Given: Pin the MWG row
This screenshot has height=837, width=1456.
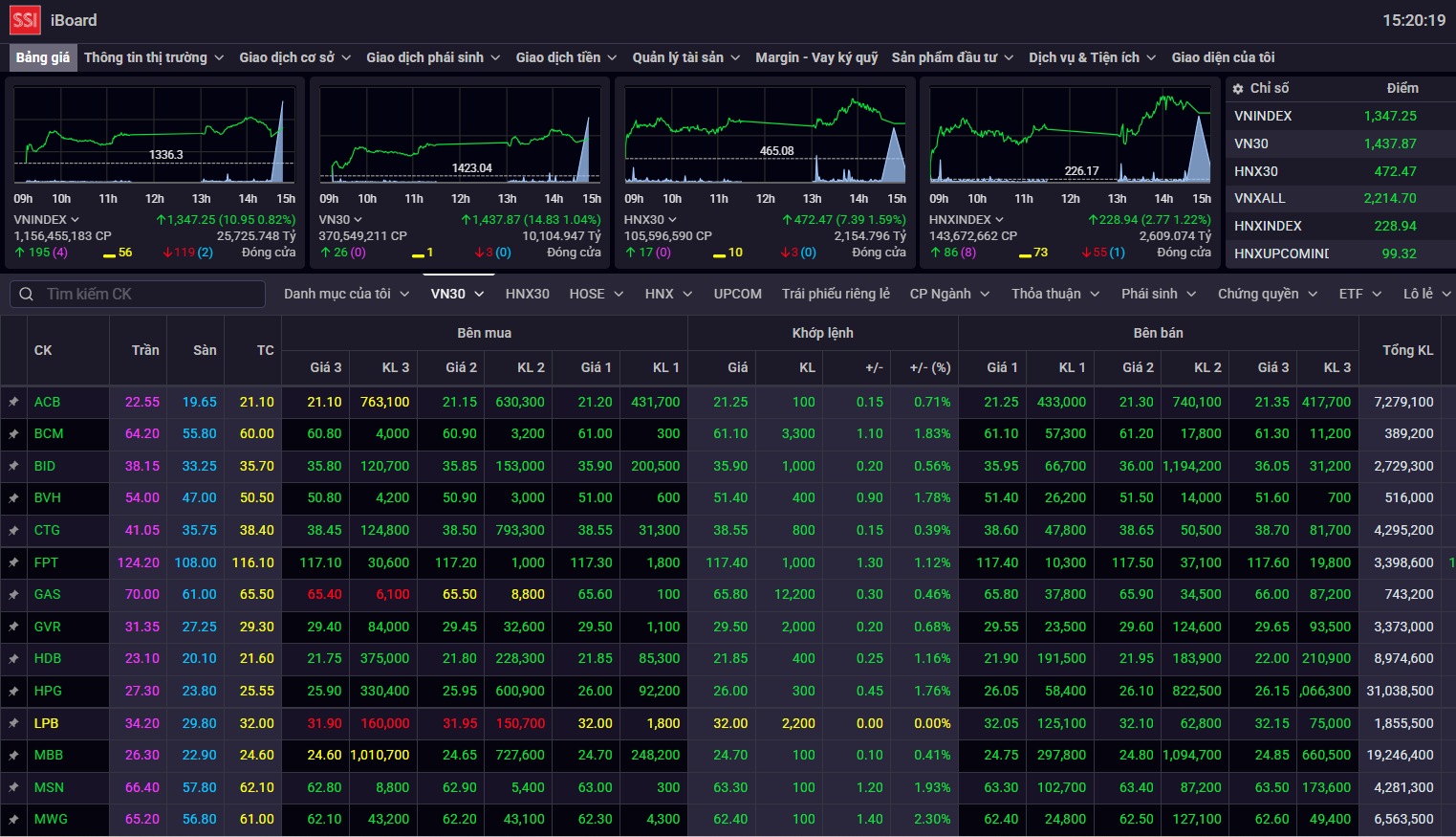Looking at the screenshot, I should tap(13, 820).
